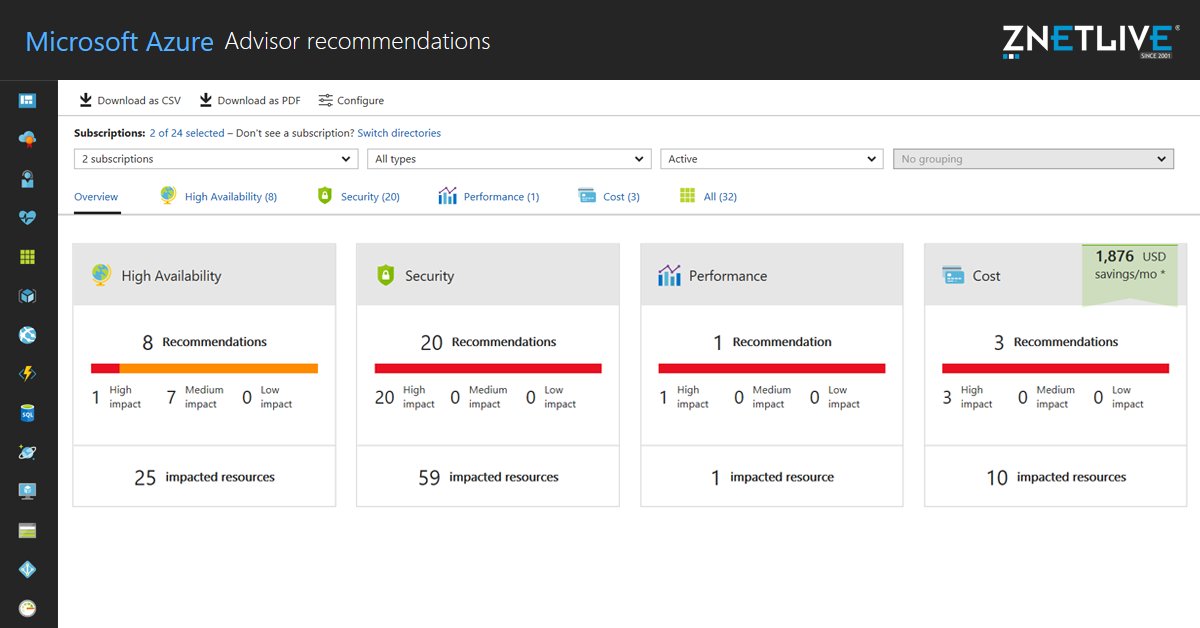Open the 'No grouping' dropdown
1200x628 pixels.
point(1033,159)
